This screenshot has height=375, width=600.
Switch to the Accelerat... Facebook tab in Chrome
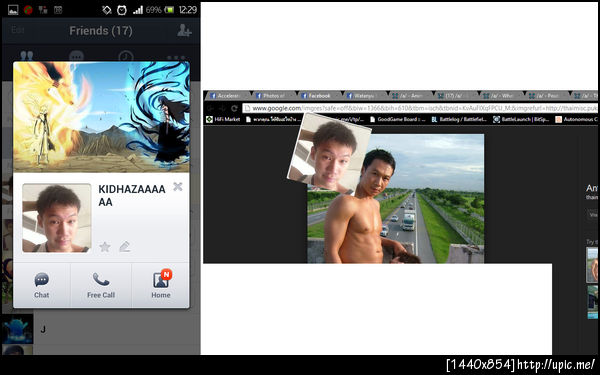pos(227,96)
